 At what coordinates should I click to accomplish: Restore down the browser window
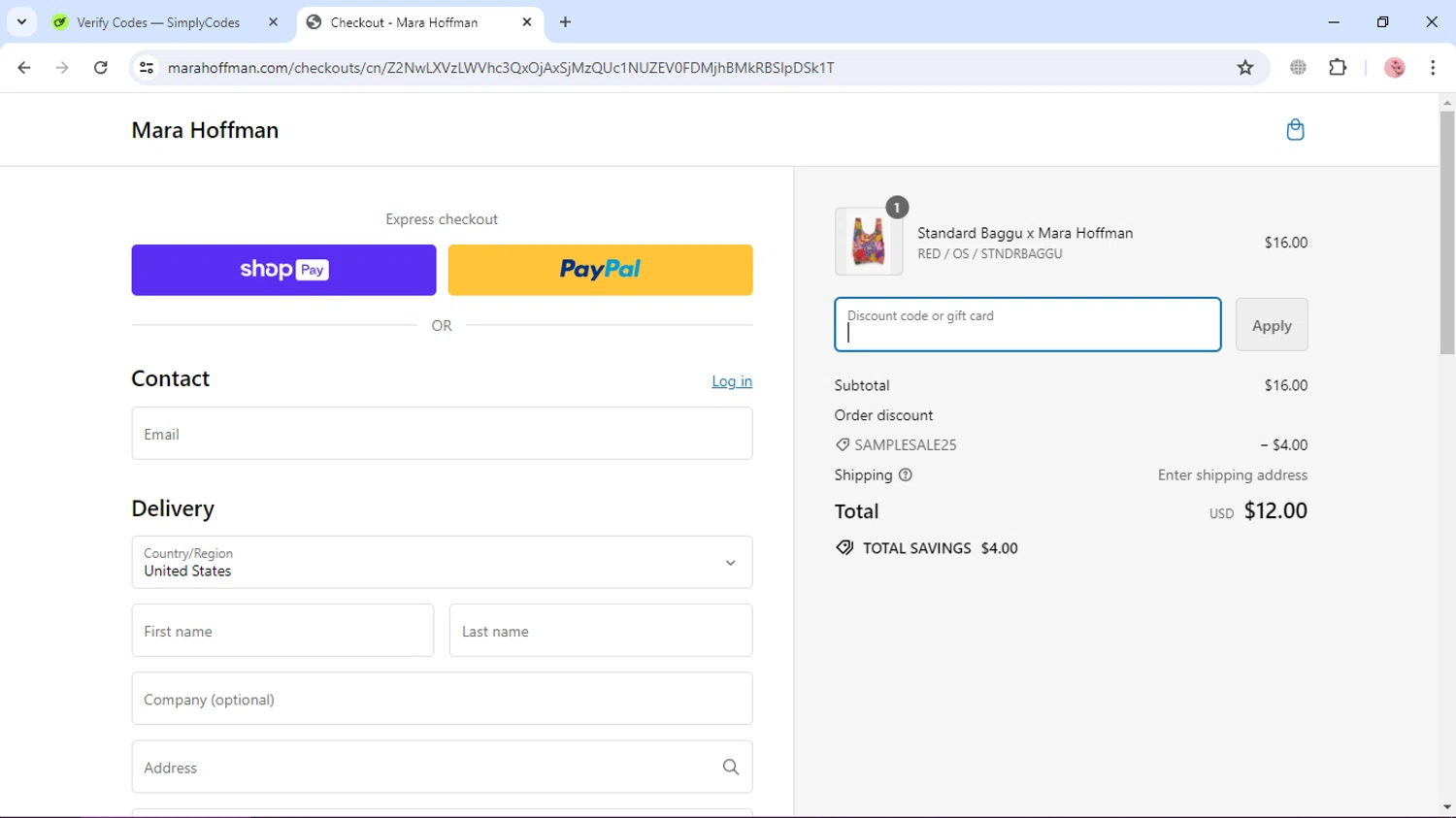point(1382,22)
